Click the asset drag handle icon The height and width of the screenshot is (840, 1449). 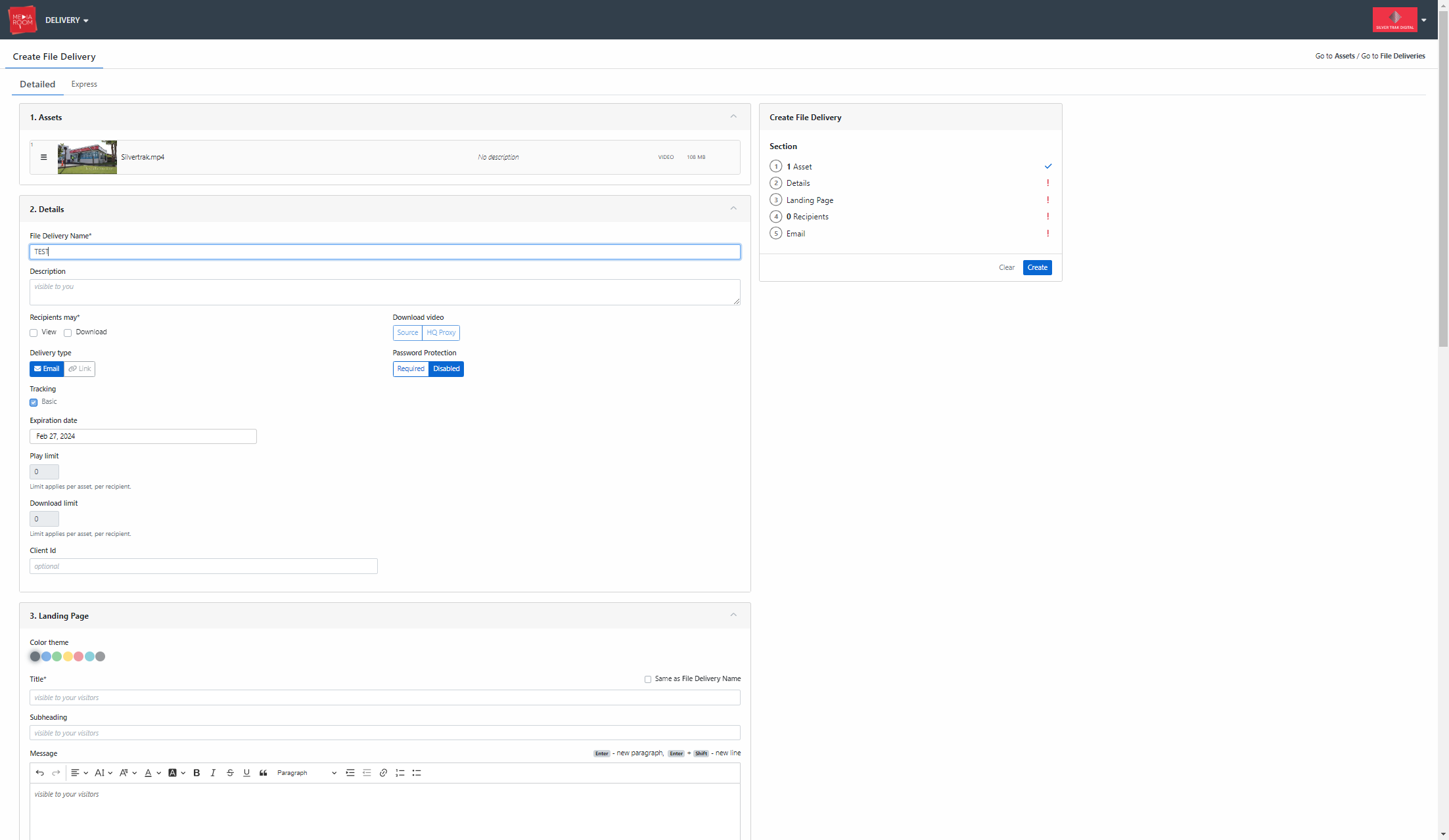pos(43,157)
